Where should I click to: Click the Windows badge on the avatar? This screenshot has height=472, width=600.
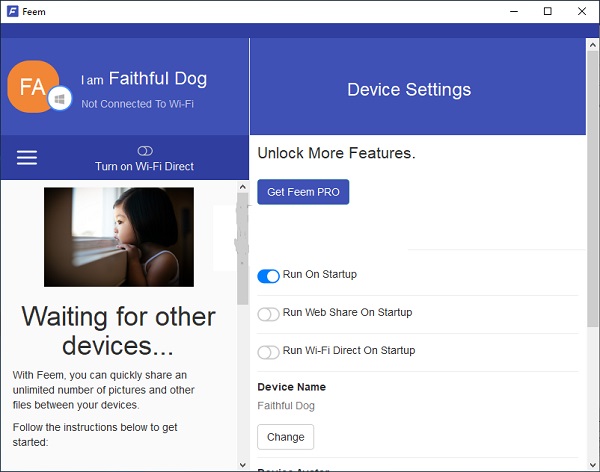60,102
